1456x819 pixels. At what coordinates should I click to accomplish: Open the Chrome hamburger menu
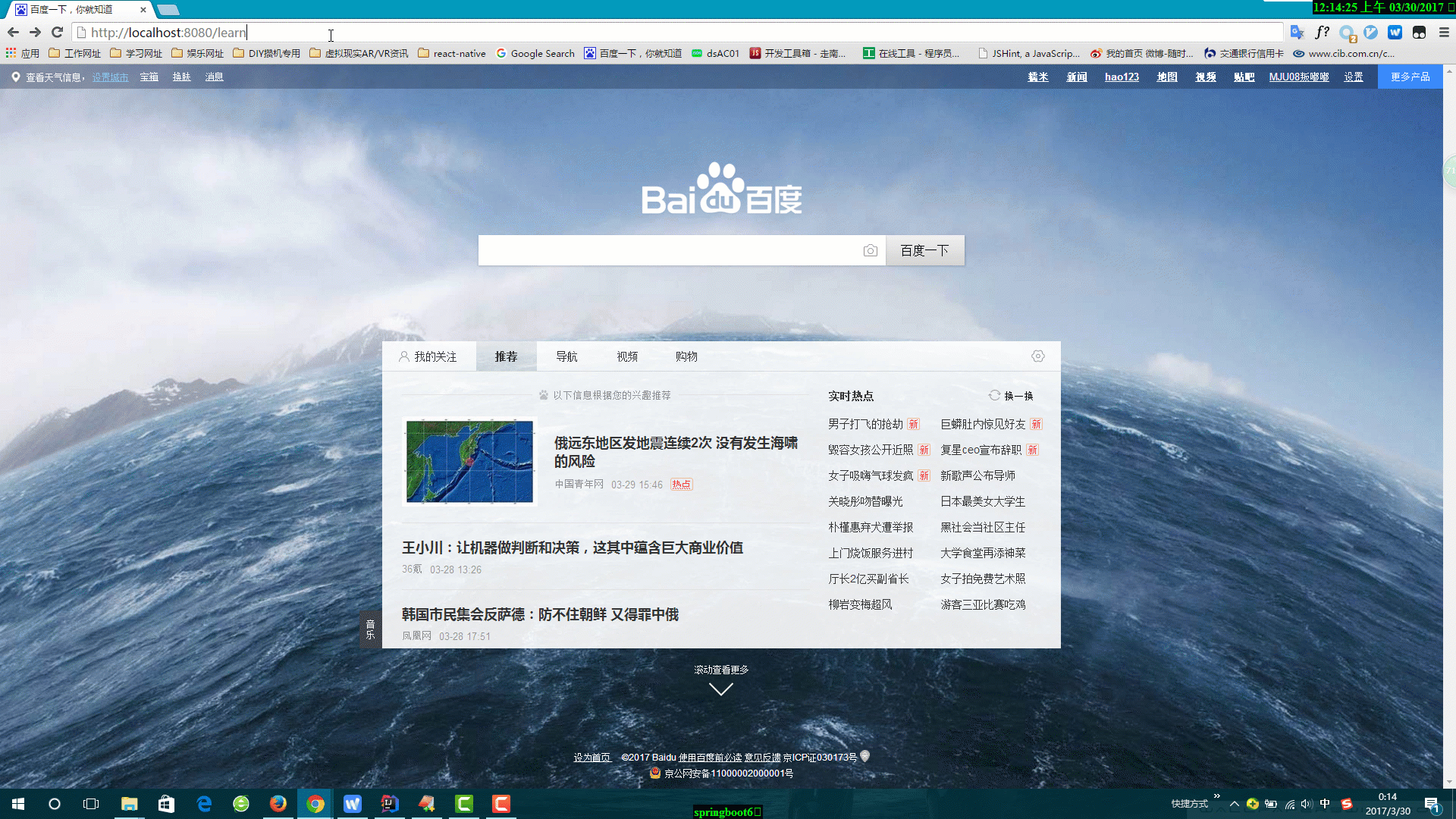(x=1444, y=32)
